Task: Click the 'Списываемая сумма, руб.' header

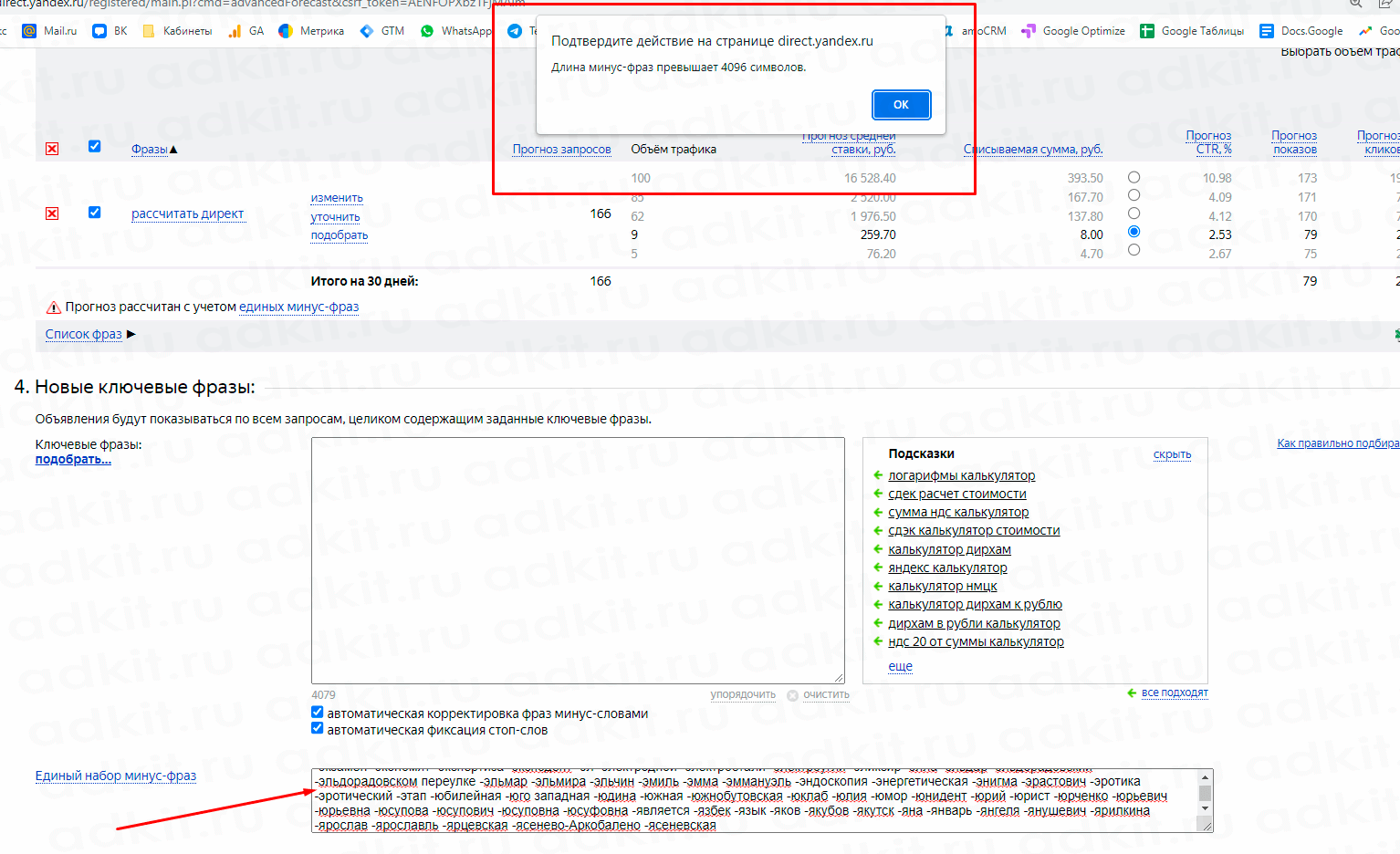Action: [1033, 150]
